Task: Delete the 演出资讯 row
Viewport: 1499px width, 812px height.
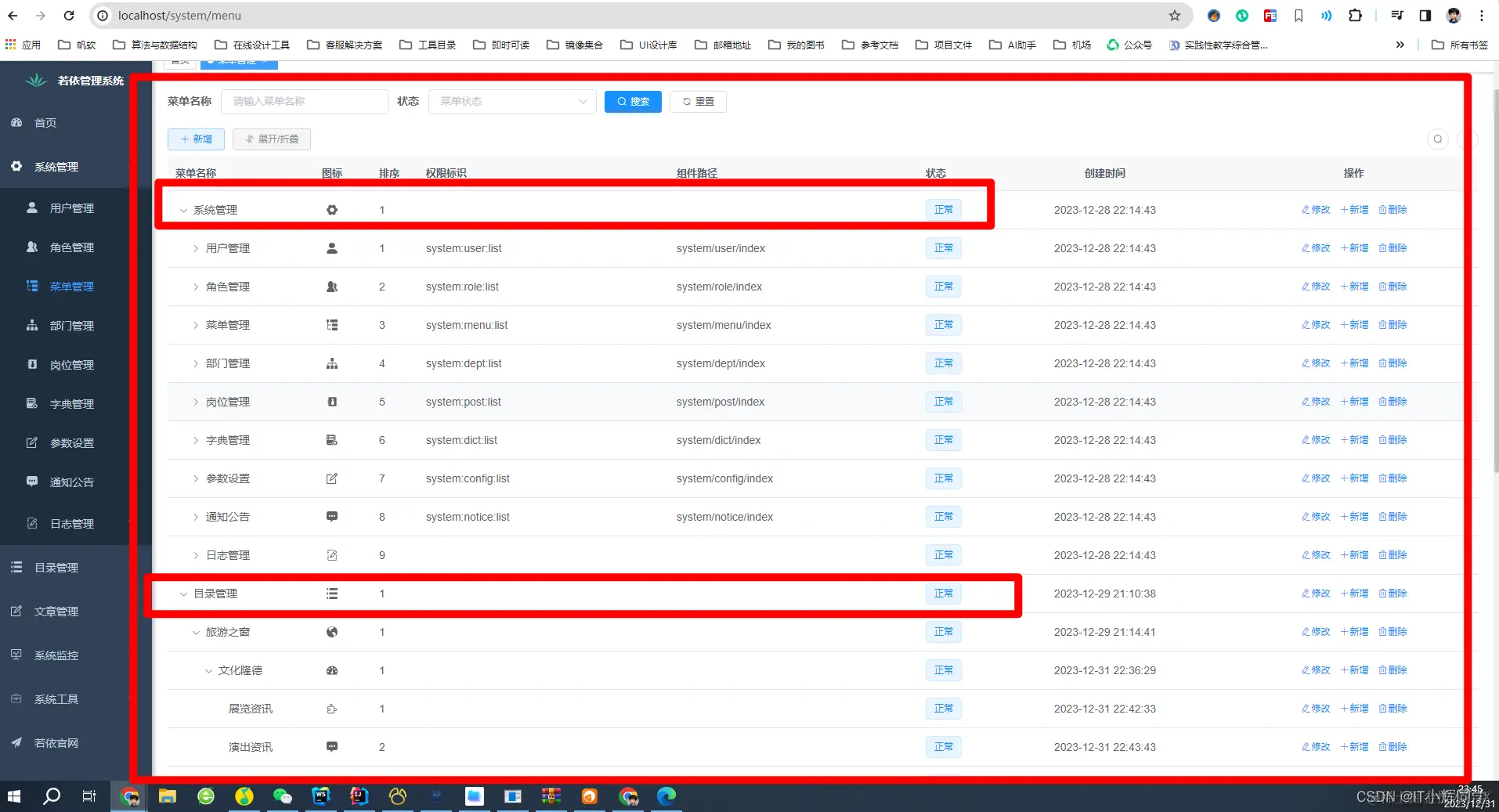Action: tap(1392, 747)
